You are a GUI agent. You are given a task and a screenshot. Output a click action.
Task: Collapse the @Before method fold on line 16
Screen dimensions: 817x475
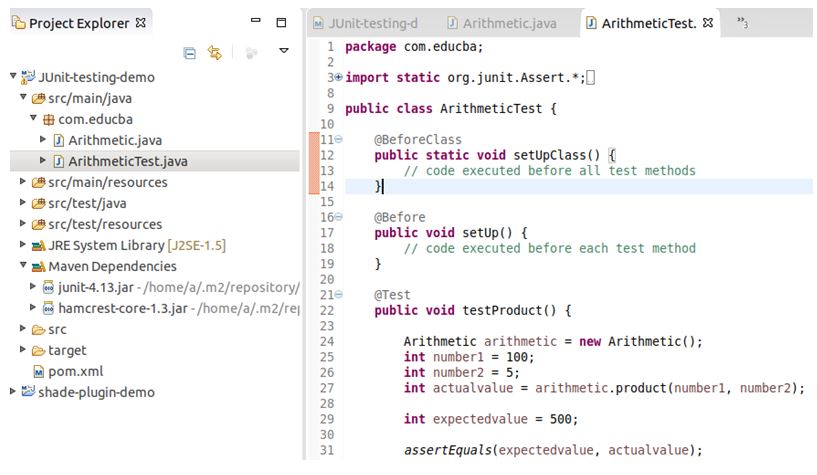(x=338, y=217)
